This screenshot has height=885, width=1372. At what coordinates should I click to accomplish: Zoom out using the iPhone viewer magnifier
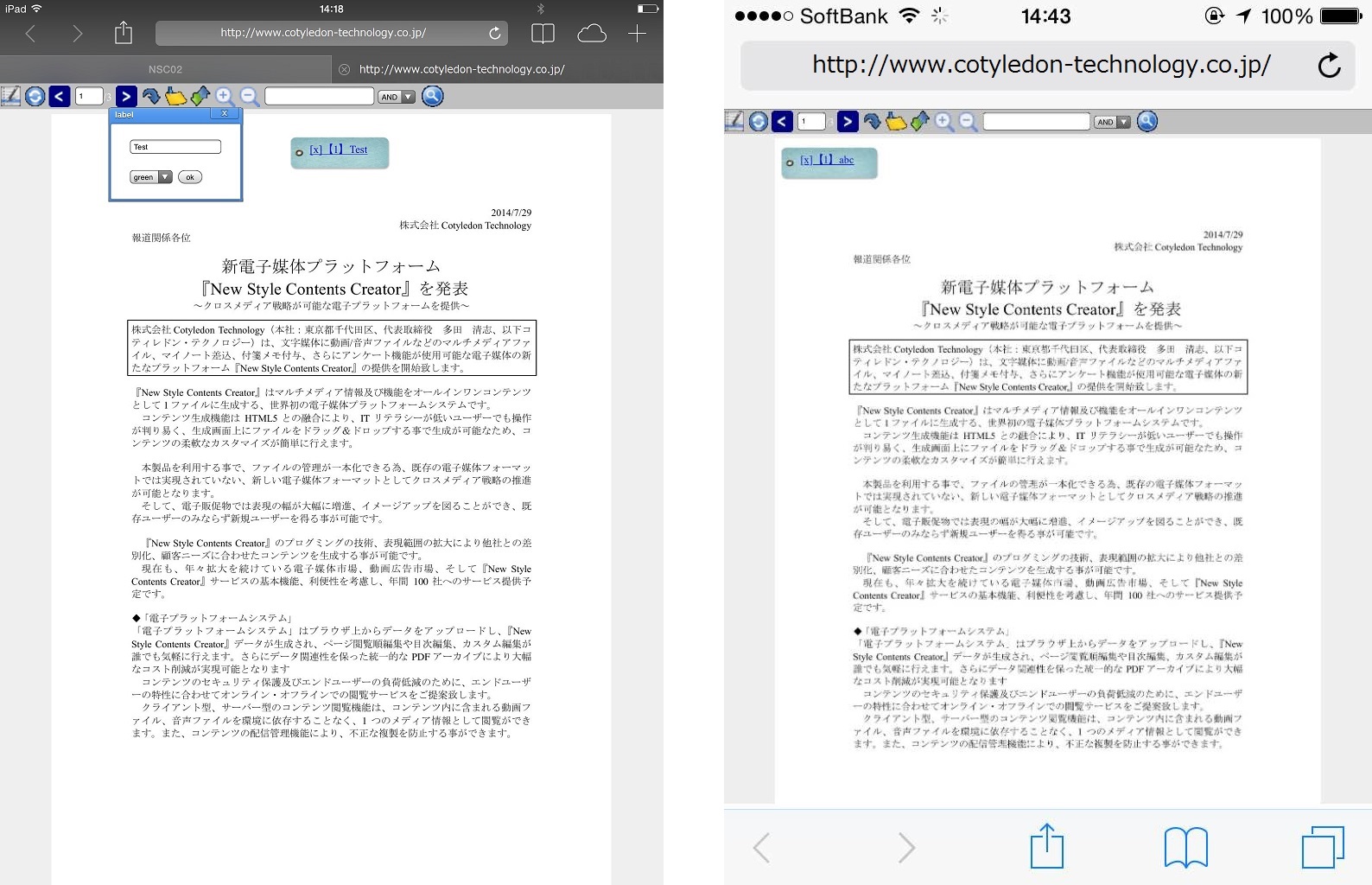click(x=969, y=123)
